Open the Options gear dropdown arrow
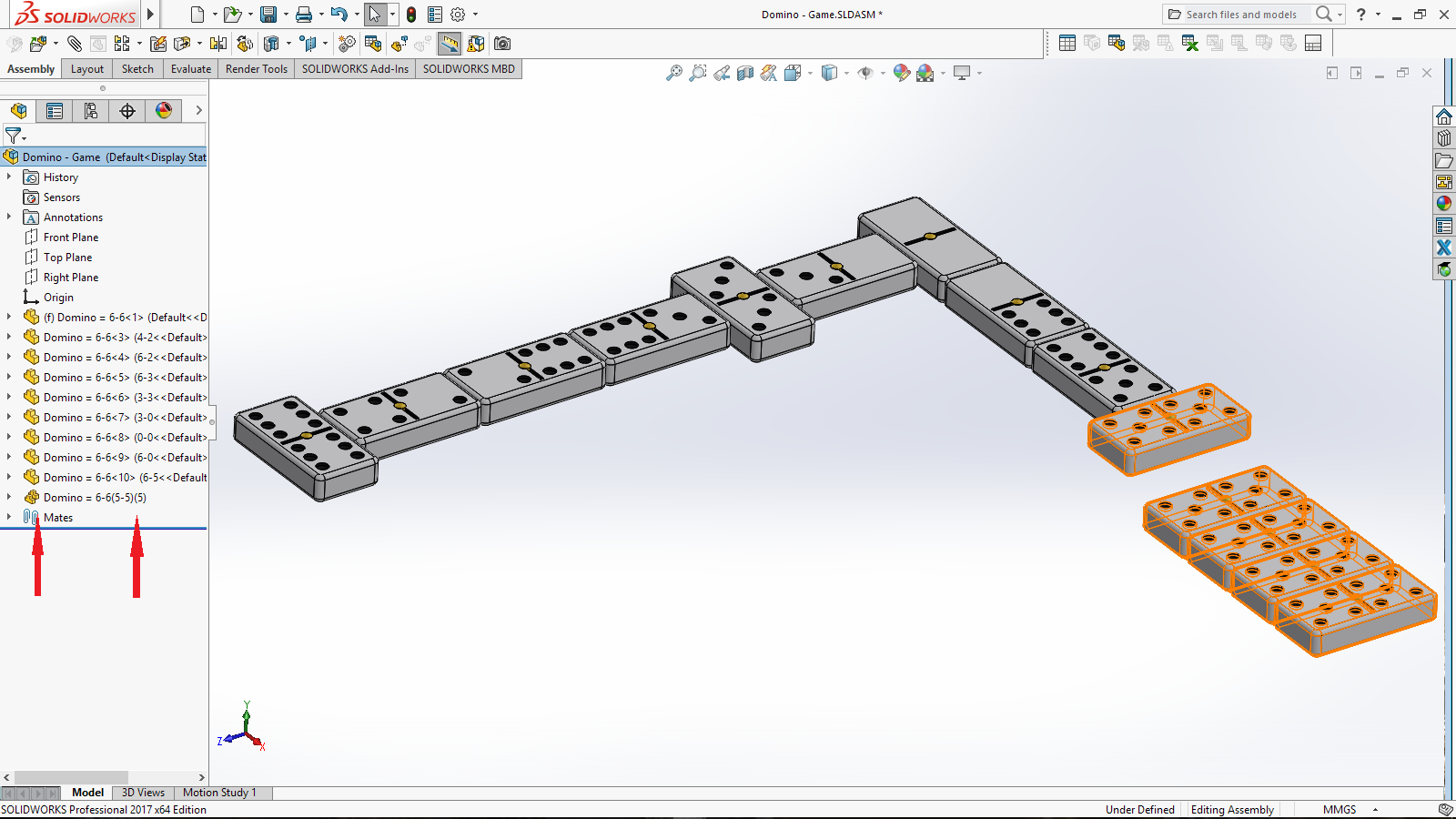 [x=475, y=15]
